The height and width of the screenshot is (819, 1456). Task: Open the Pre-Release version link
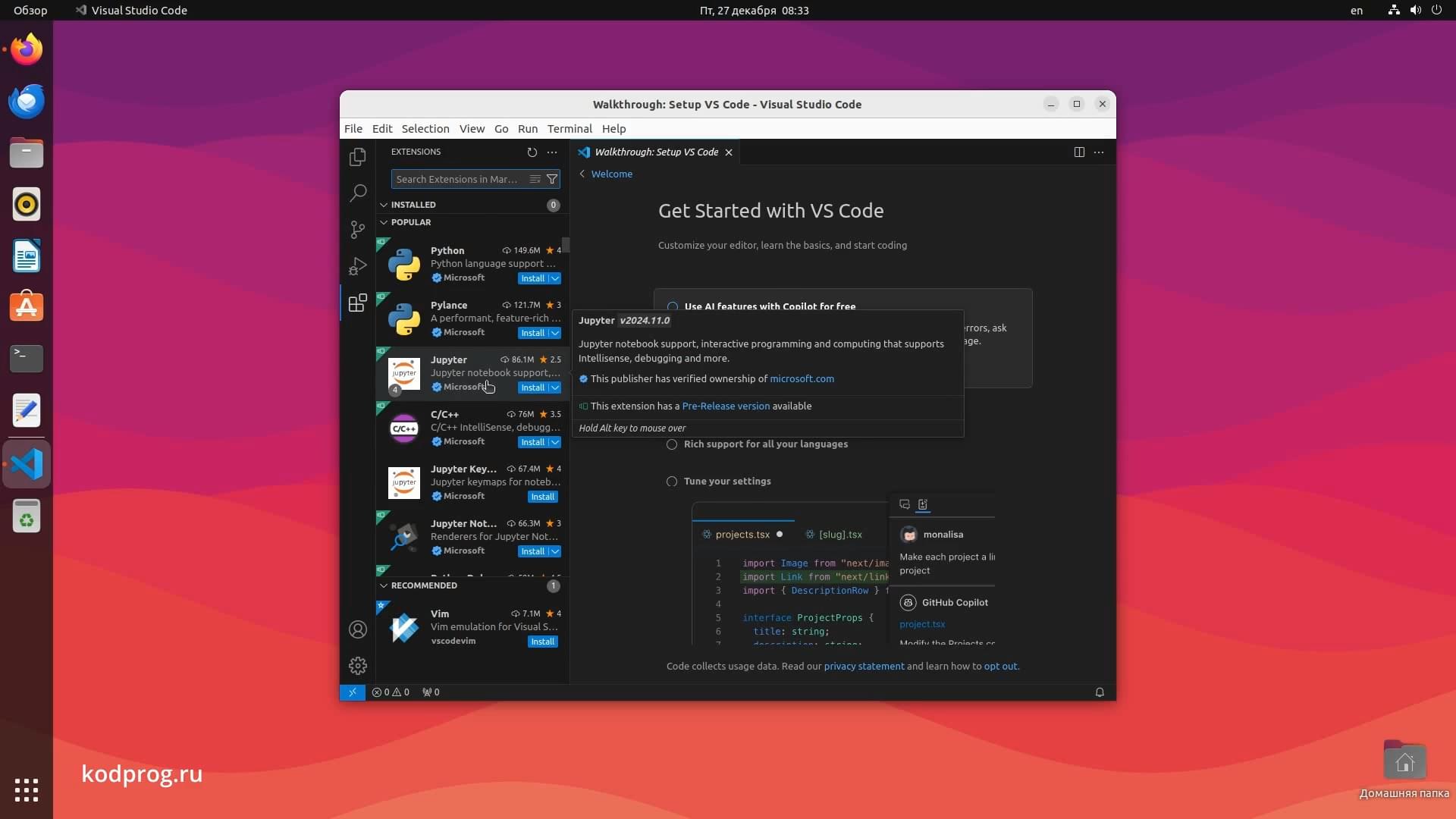(726, 406)
